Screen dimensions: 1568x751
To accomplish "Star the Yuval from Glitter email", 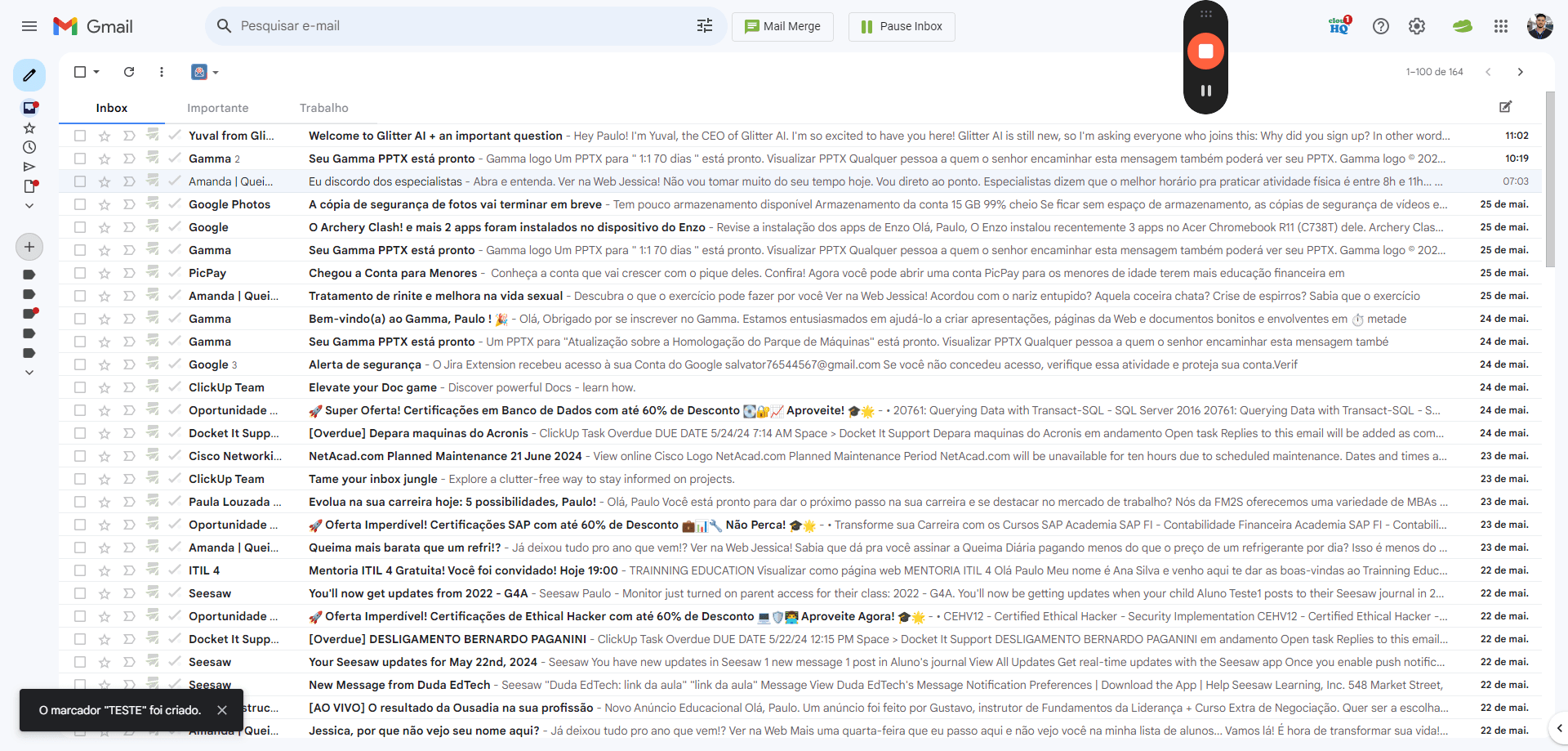I will click(105, 136).
